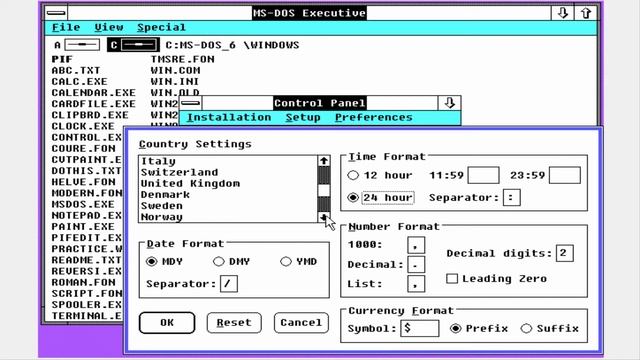Select Sweden in country list

click(228, 206)
